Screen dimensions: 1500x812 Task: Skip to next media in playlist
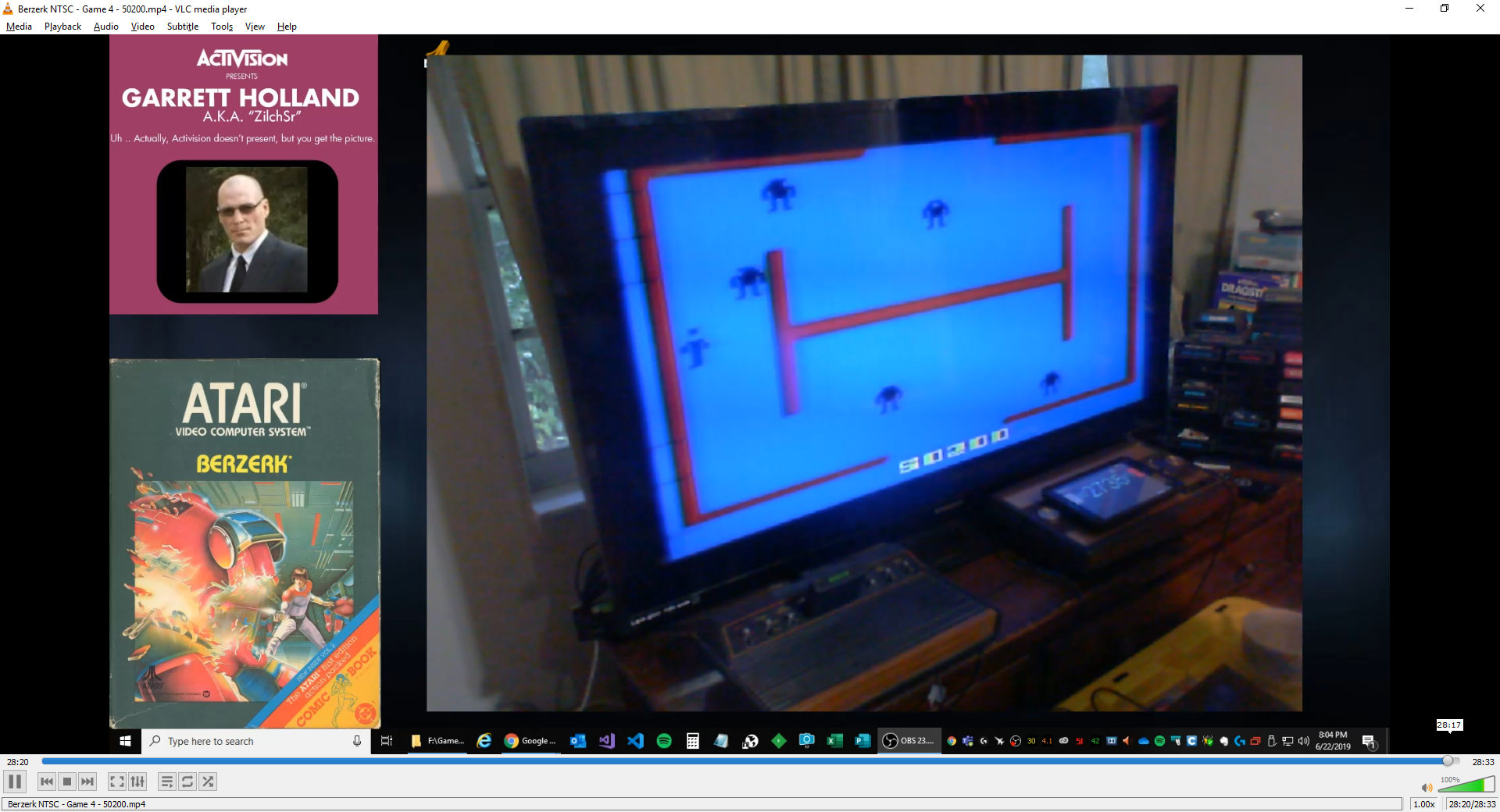87,782
